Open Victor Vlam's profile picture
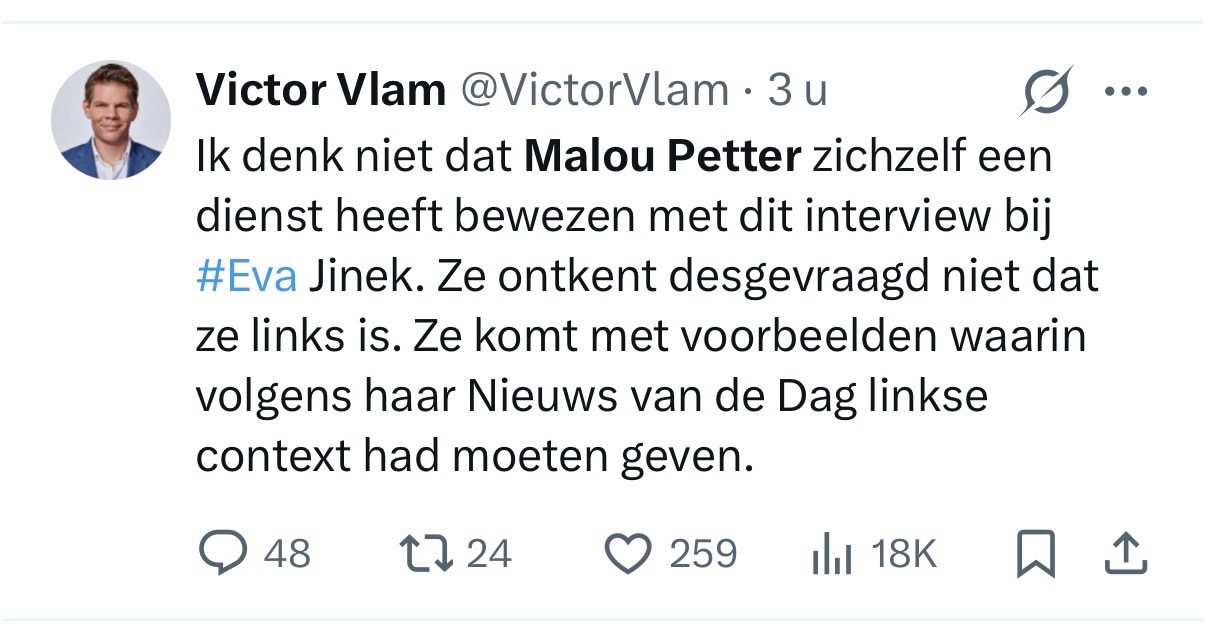The height and width of the screenshot is (631, 1206). 111,120
